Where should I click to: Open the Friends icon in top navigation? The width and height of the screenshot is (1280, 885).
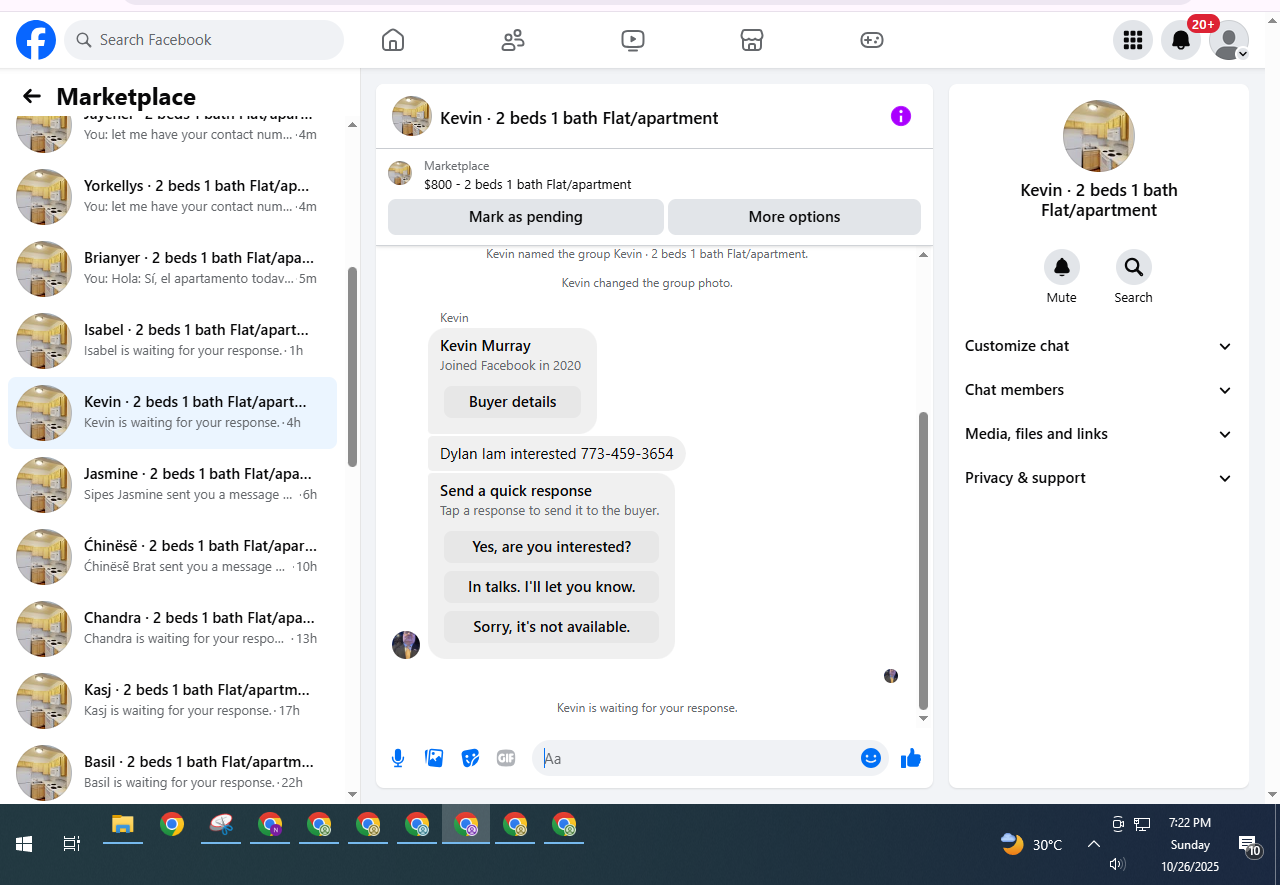point(513,40)
